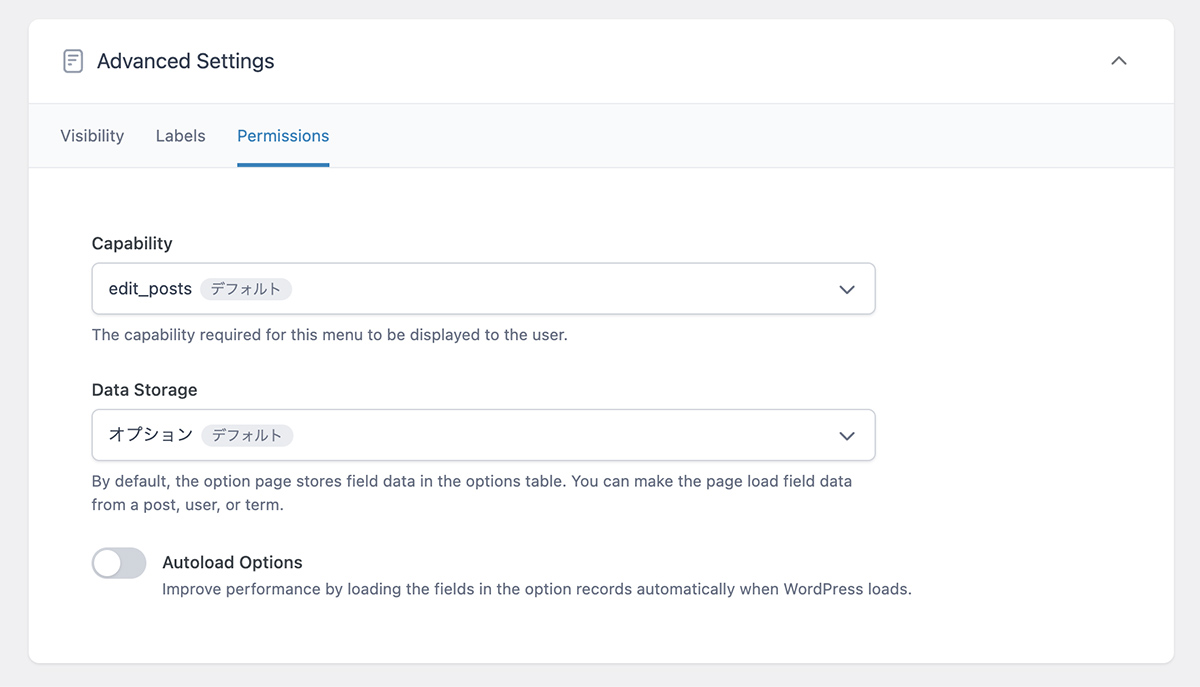Expand Capability using its down arrow

(x=846, y=289)
